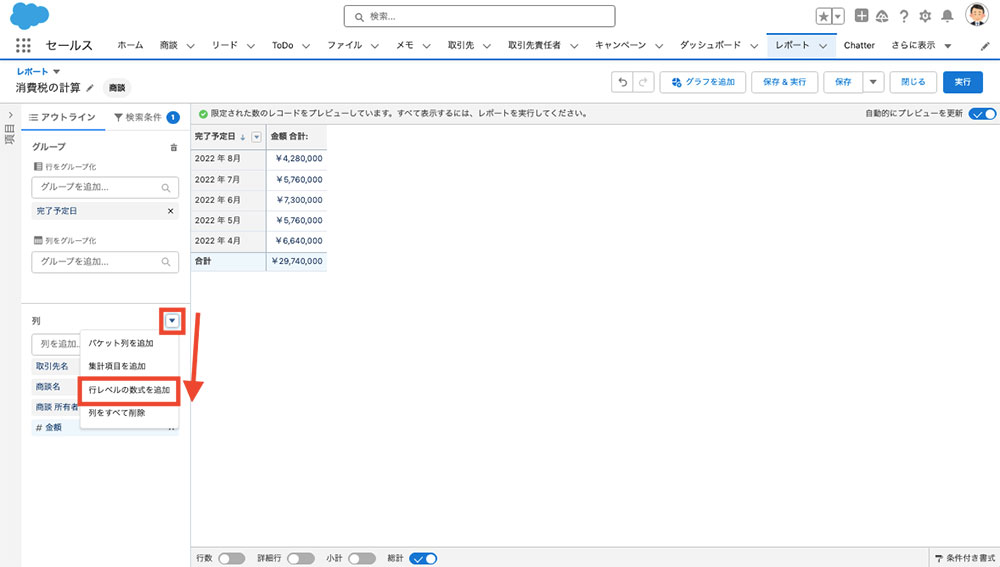Open the help question mark icon

point(904,17)
